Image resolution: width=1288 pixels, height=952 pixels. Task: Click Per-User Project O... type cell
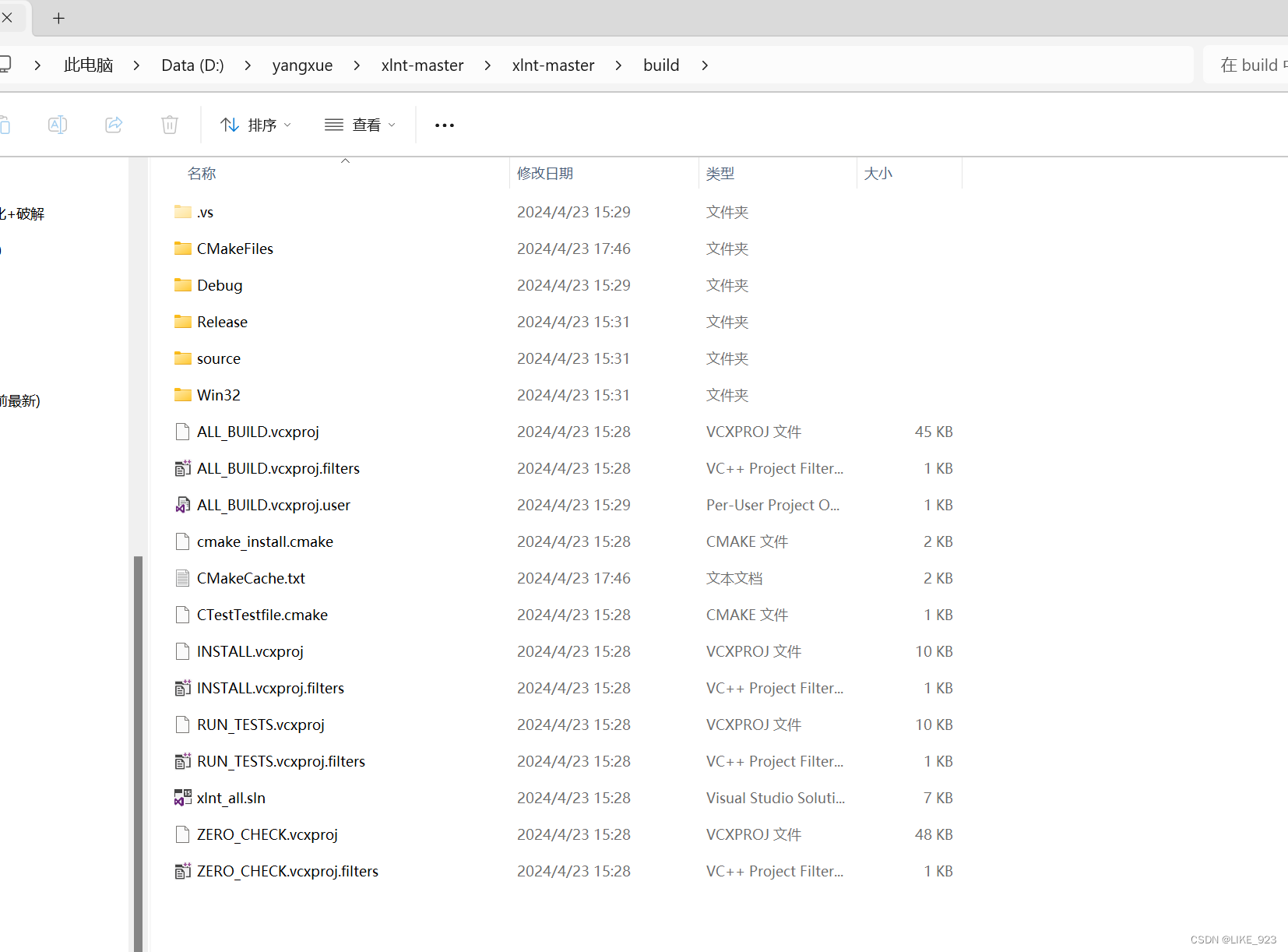tap(772, 505)
